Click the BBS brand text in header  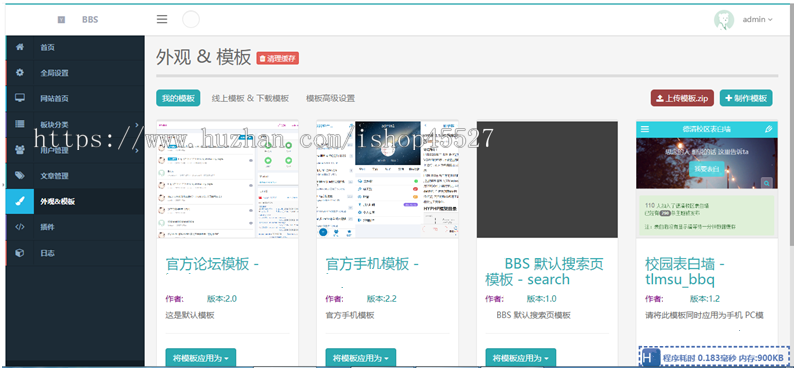(x=90, y=20)
